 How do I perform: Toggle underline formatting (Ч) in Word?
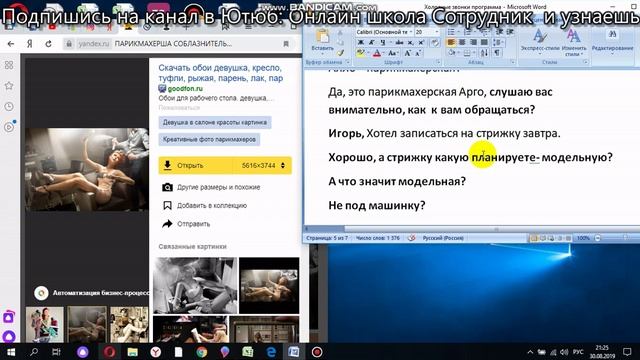pos(382,42)
